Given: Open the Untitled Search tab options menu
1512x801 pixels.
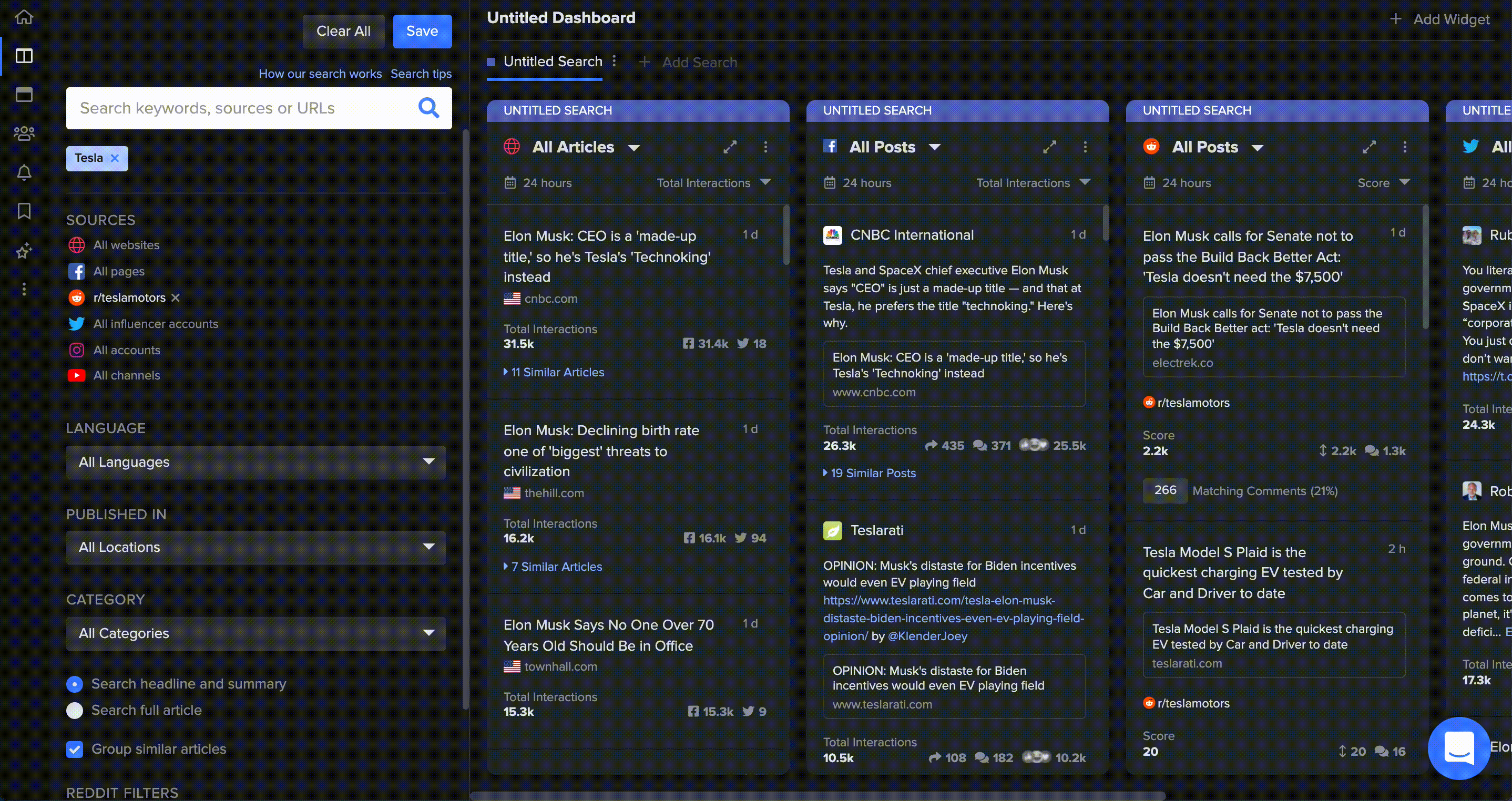Looking at the screenshot, I should 615,61.
